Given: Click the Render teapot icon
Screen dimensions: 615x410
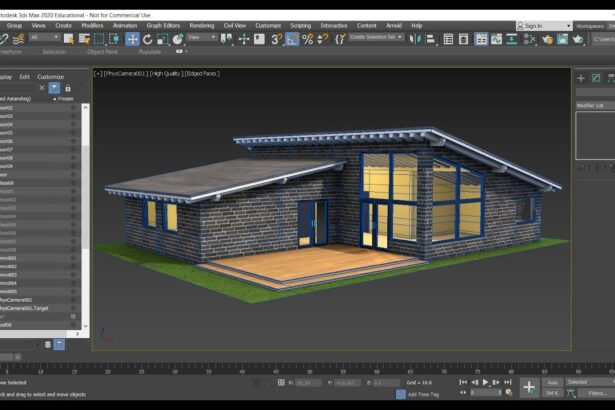Looking at the screenshot, I should coord(577,39).
